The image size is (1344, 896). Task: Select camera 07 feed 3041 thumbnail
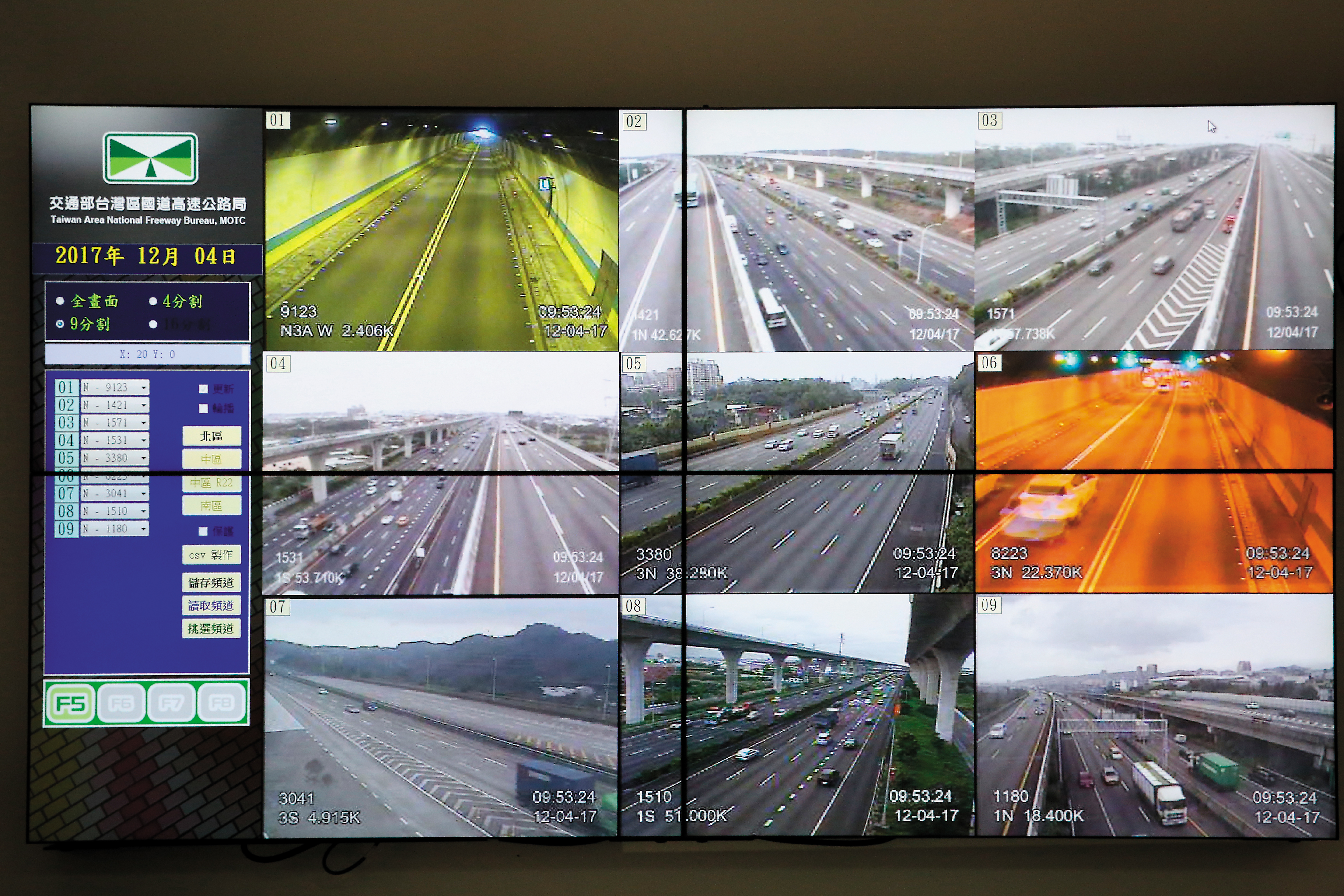[441, 717]
